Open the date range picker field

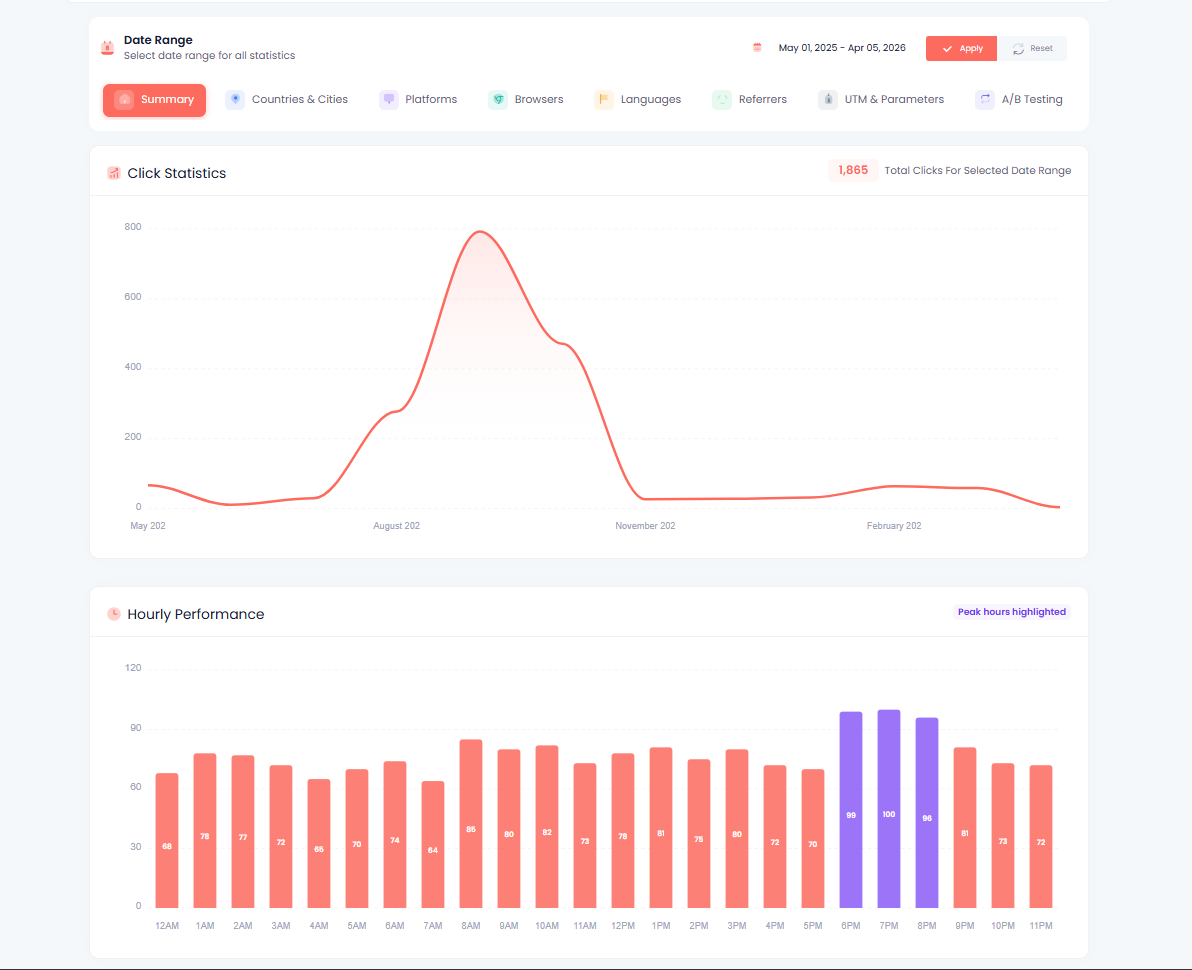[842, 47]
